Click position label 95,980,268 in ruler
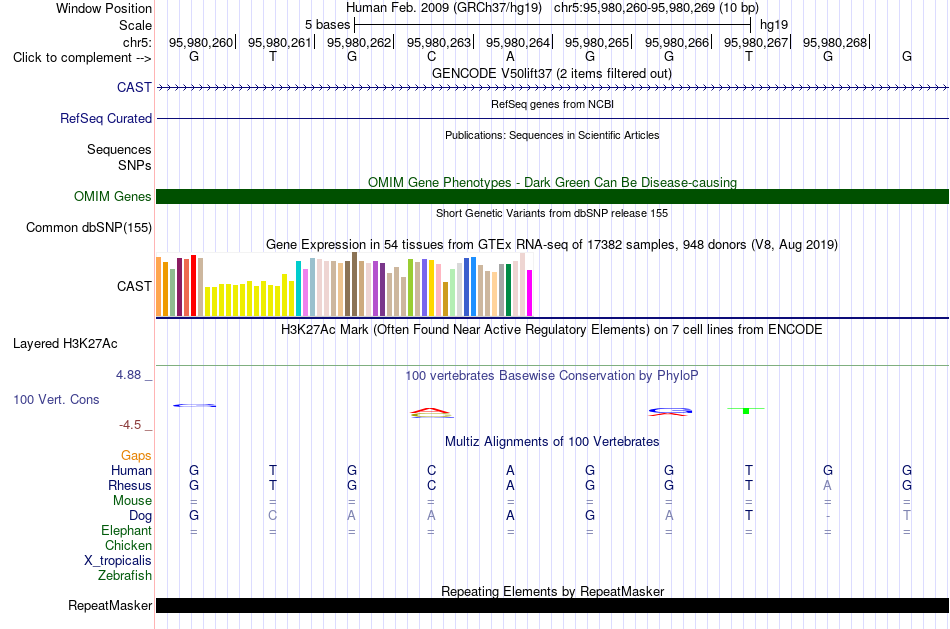950x629 pixels. (x=835, y=42)
